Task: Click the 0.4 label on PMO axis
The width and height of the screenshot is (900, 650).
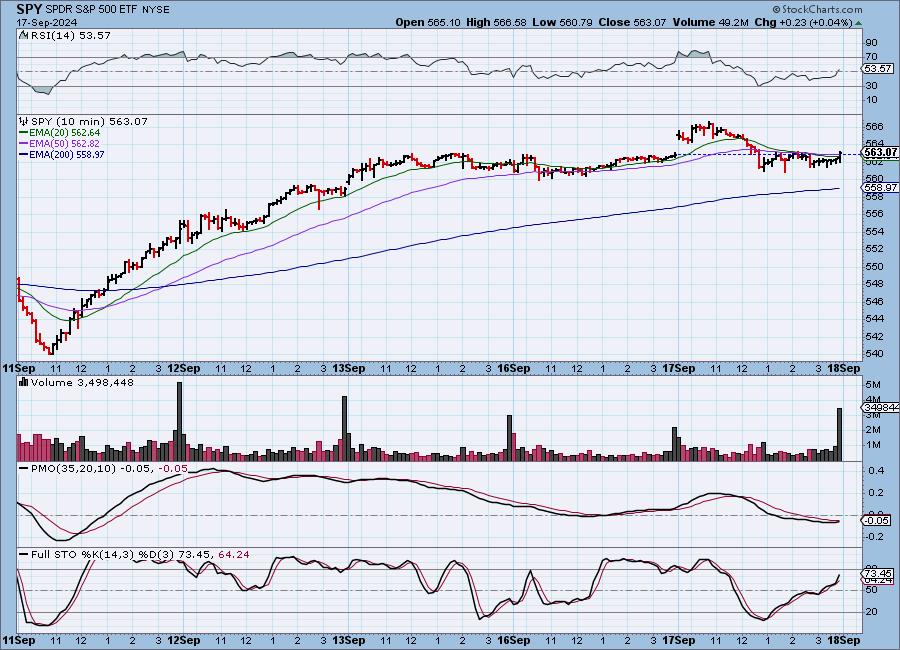Action: [875, 471]
